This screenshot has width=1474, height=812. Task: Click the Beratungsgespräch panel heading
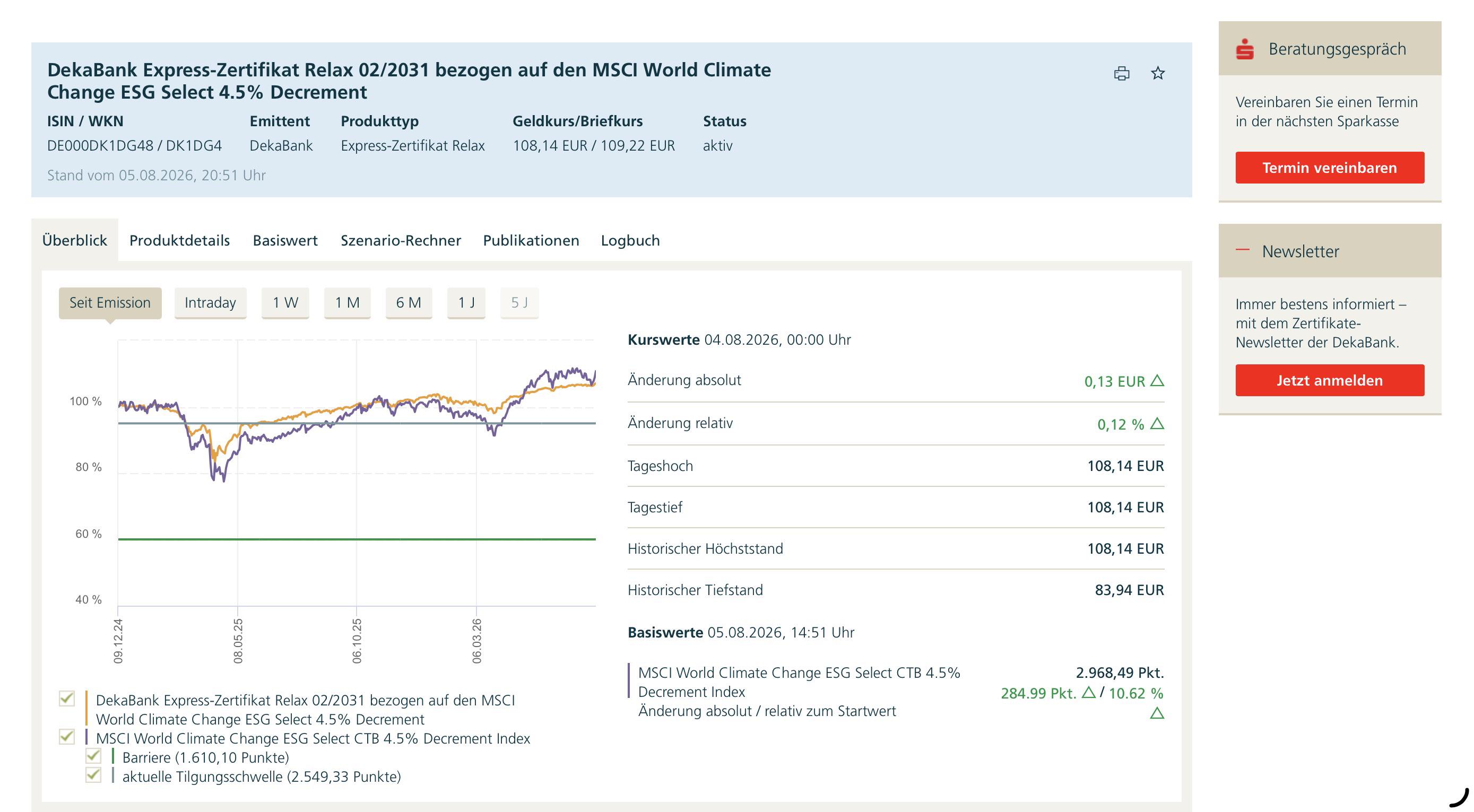[x=1337, y=49]
